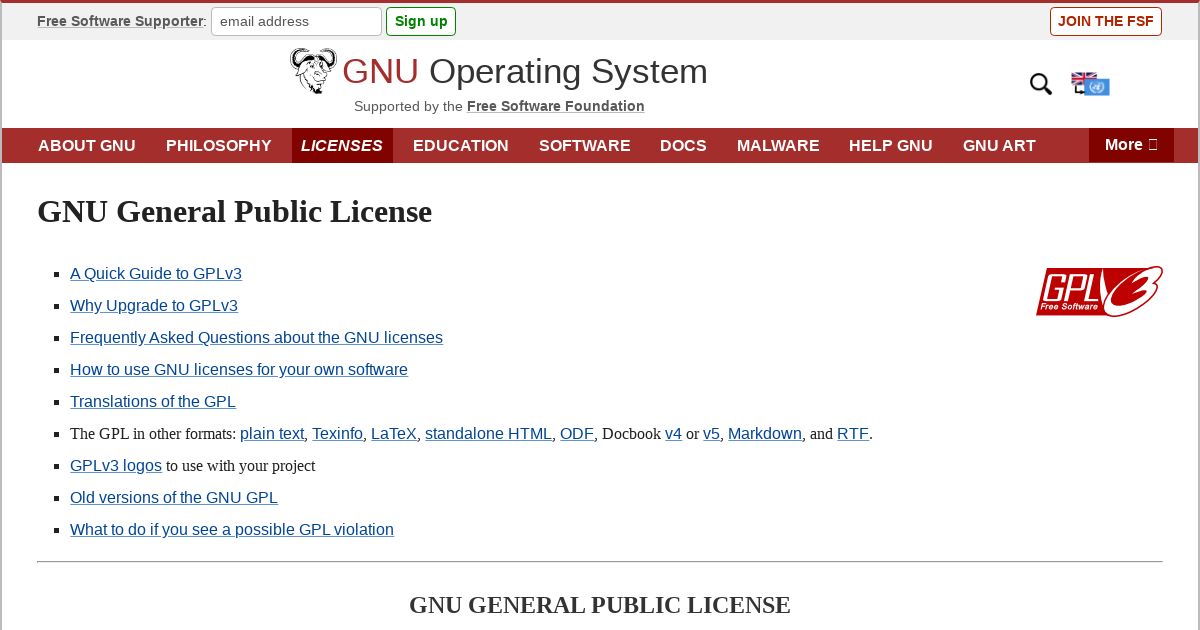Open the Philosophy menu item
The width and height of the screenshot is (1200, 630).
click(x=219, y=145)
